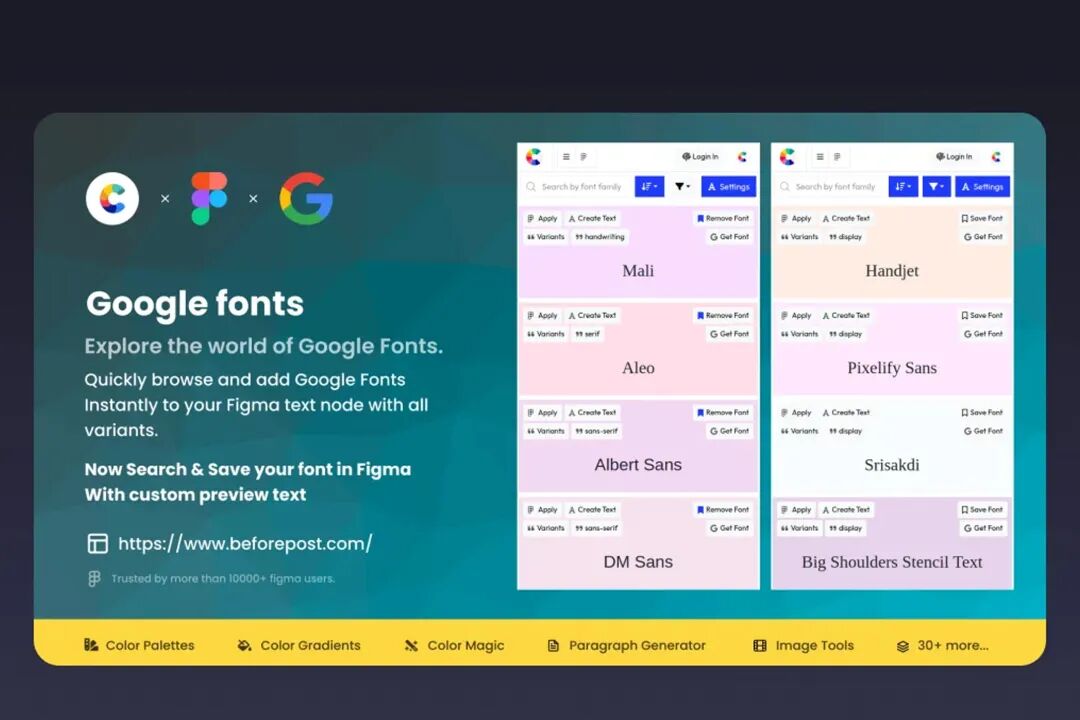Toggle Save Font on the Big Shoulders Stencil Text card
Screen dimensions: 1080x720
pos(982,510)
